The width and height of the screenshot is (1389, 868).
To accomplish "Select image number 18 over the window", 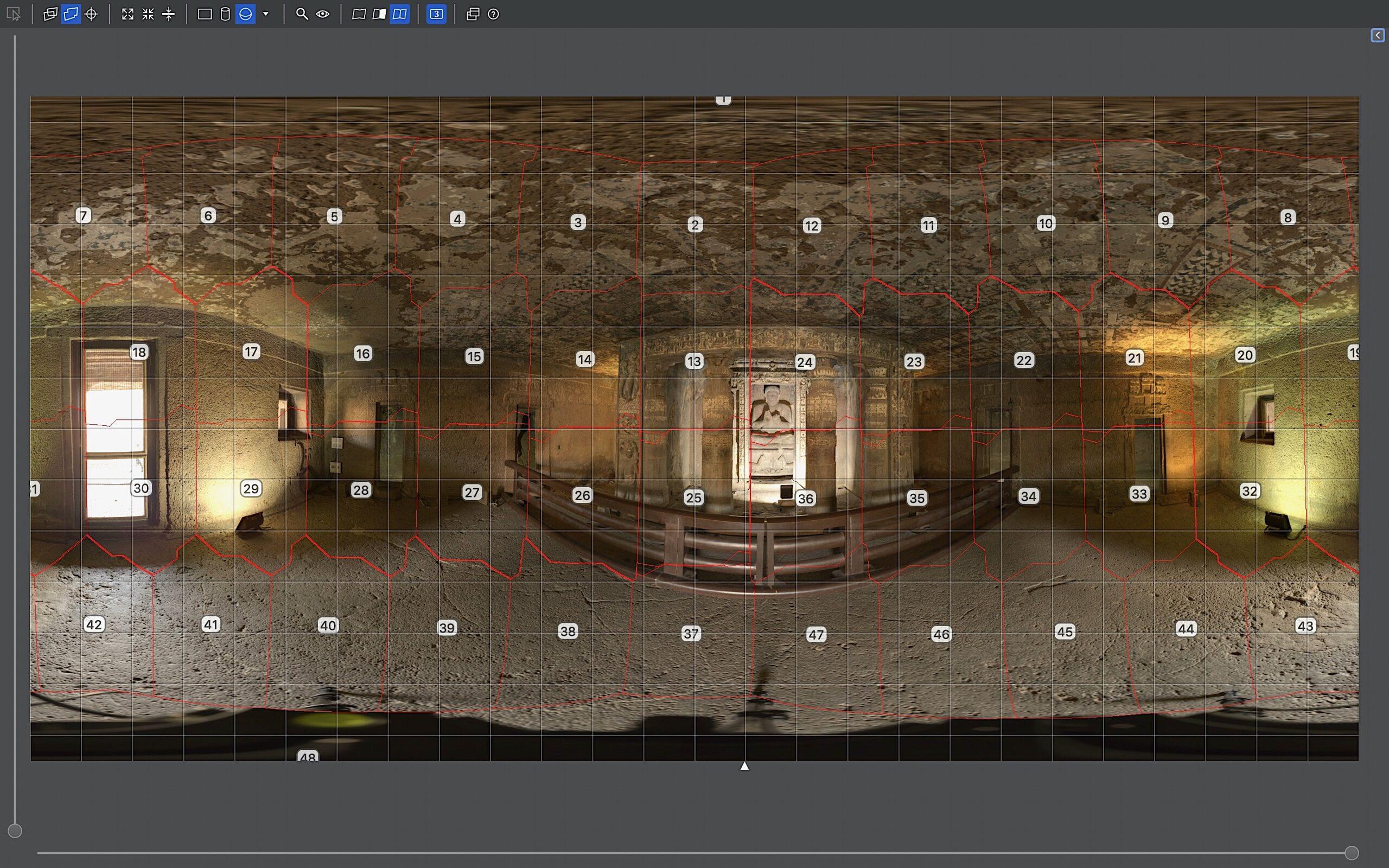I will click(139, 352).
